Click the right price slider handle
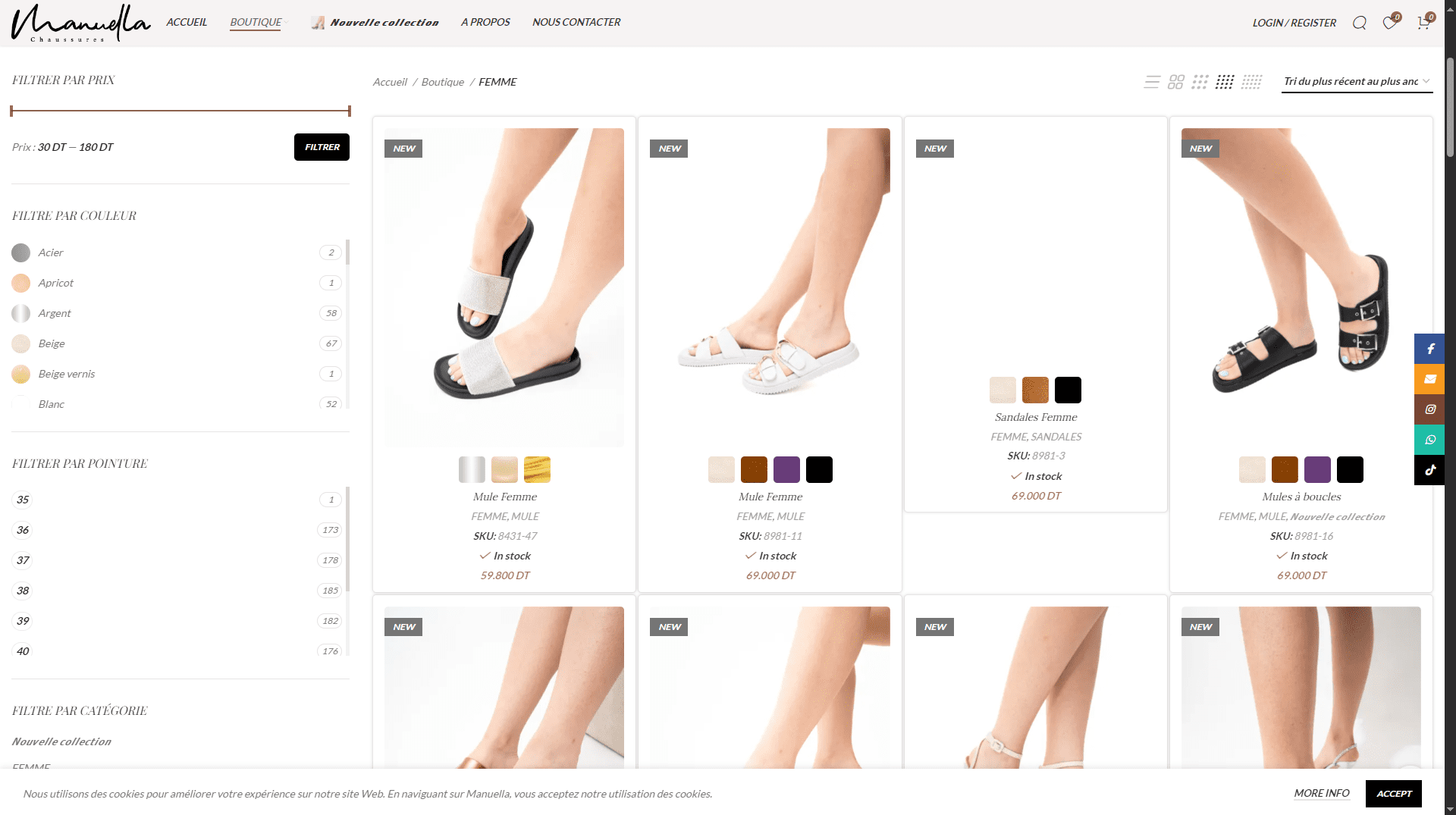This screenshot has height=815, width=1456. tap(349, 111)
